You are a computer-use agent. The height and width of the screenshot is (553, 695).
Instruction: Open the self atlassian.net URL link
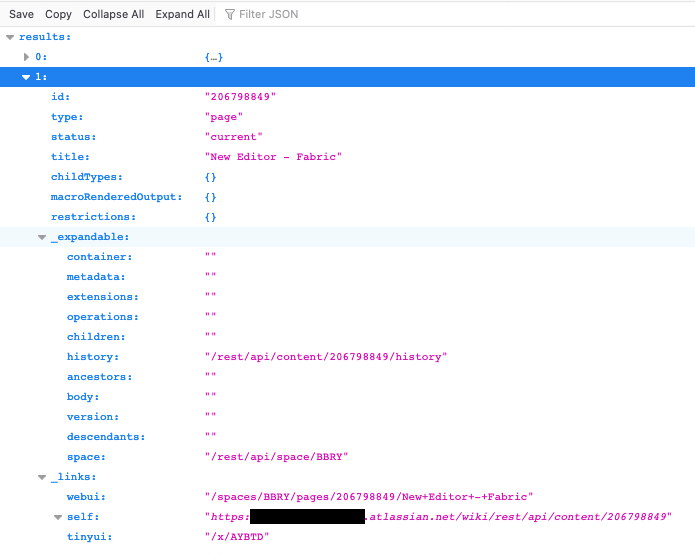438,517
